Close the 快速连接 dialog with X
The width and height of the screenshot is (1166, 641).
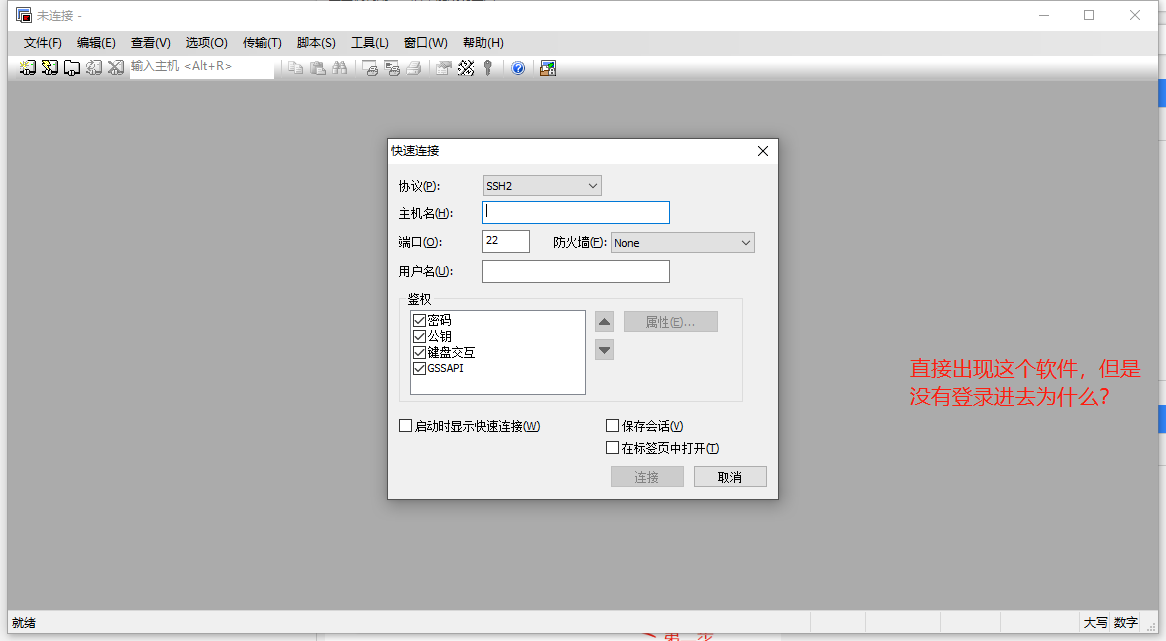[x=763, y=151]
